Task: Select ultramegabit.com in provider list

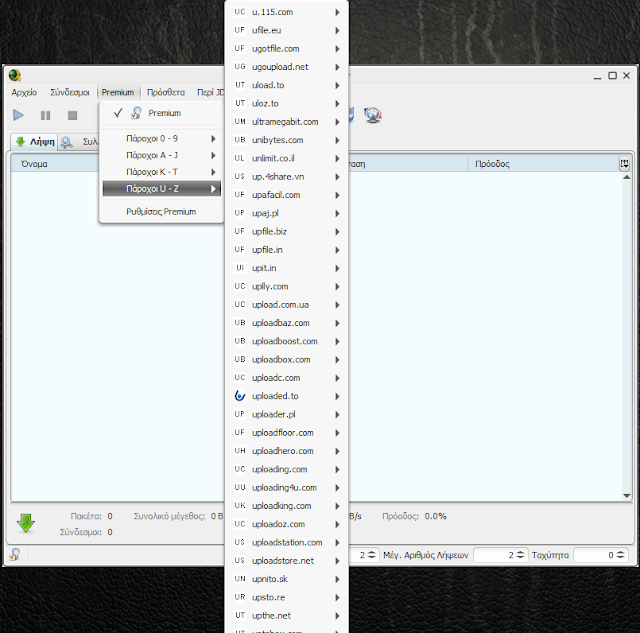Action: [x=287, y=122]
